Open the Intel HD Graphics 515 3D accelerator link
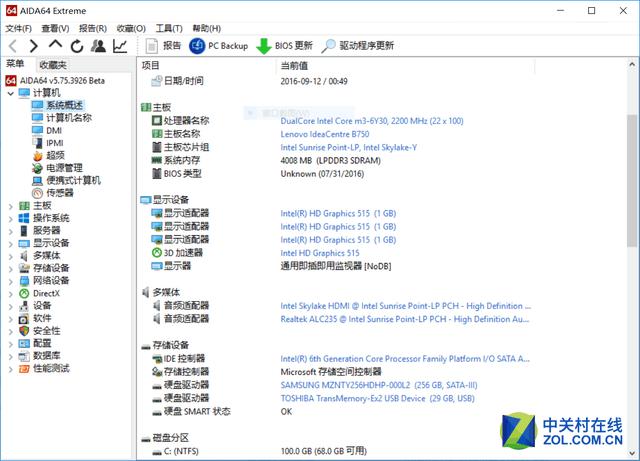Image resolution: width=640 pixels, height=461 pixels. pos(320,253)
